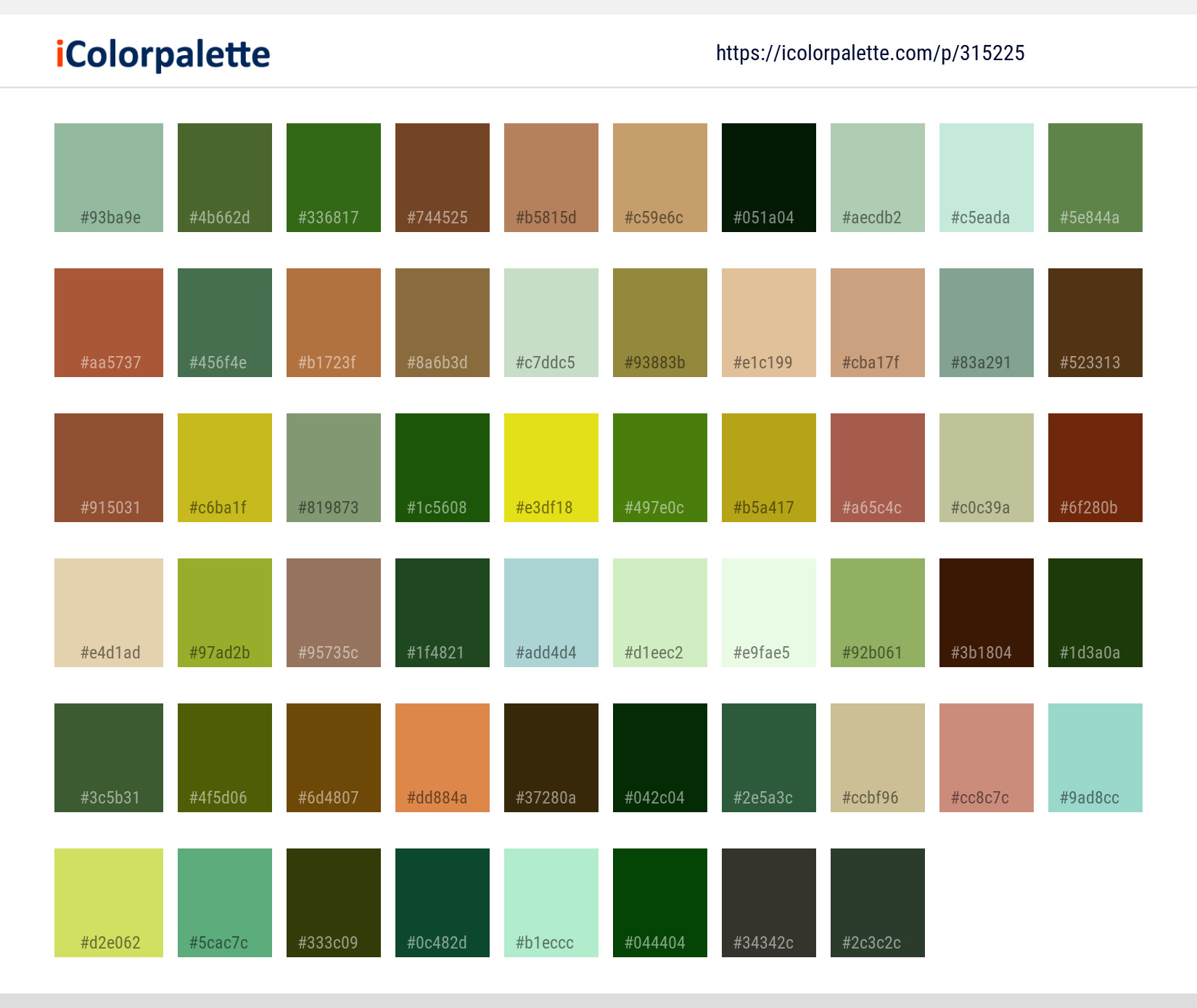This screenshot has height=1008, width=1197.
Task: Choose the #3b1804 swatch
Action: pyautogui.click(x=987, y=613)
